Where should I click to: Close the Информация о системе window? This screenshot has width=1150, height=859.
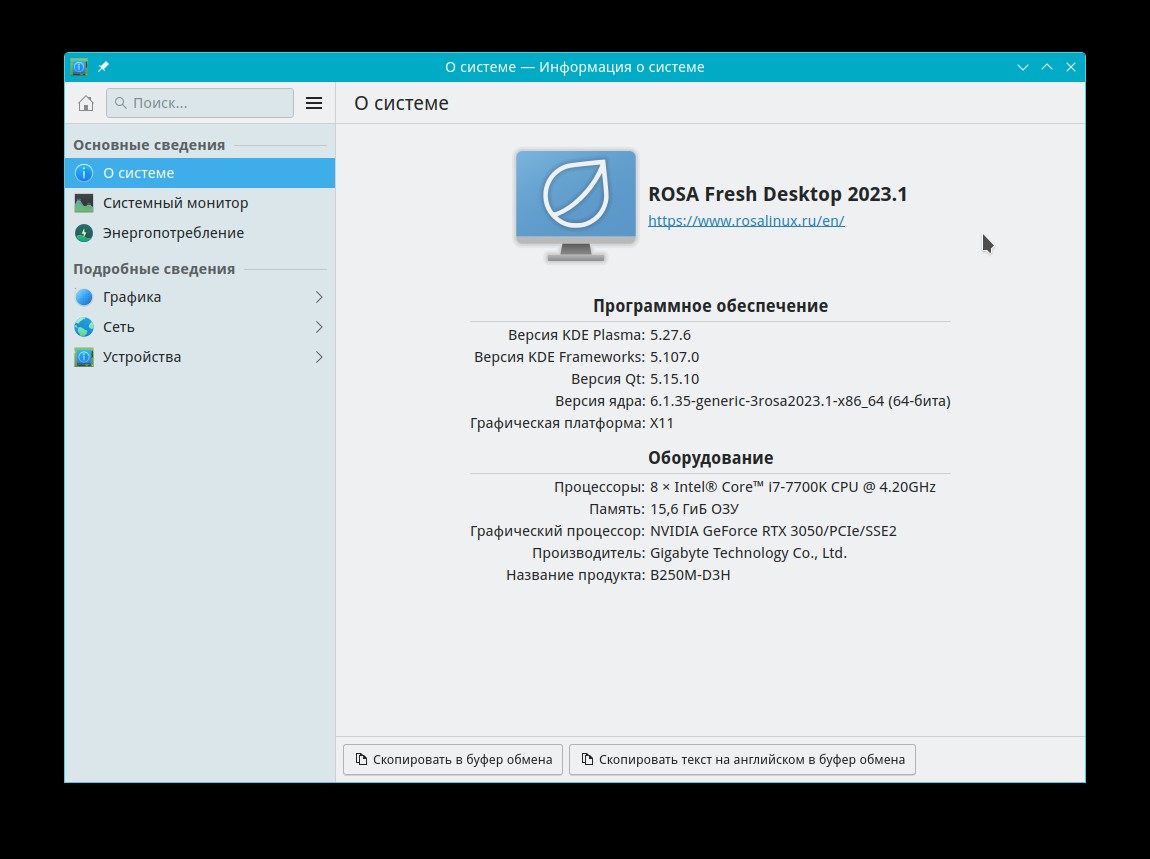click(x=1071, y=67)
